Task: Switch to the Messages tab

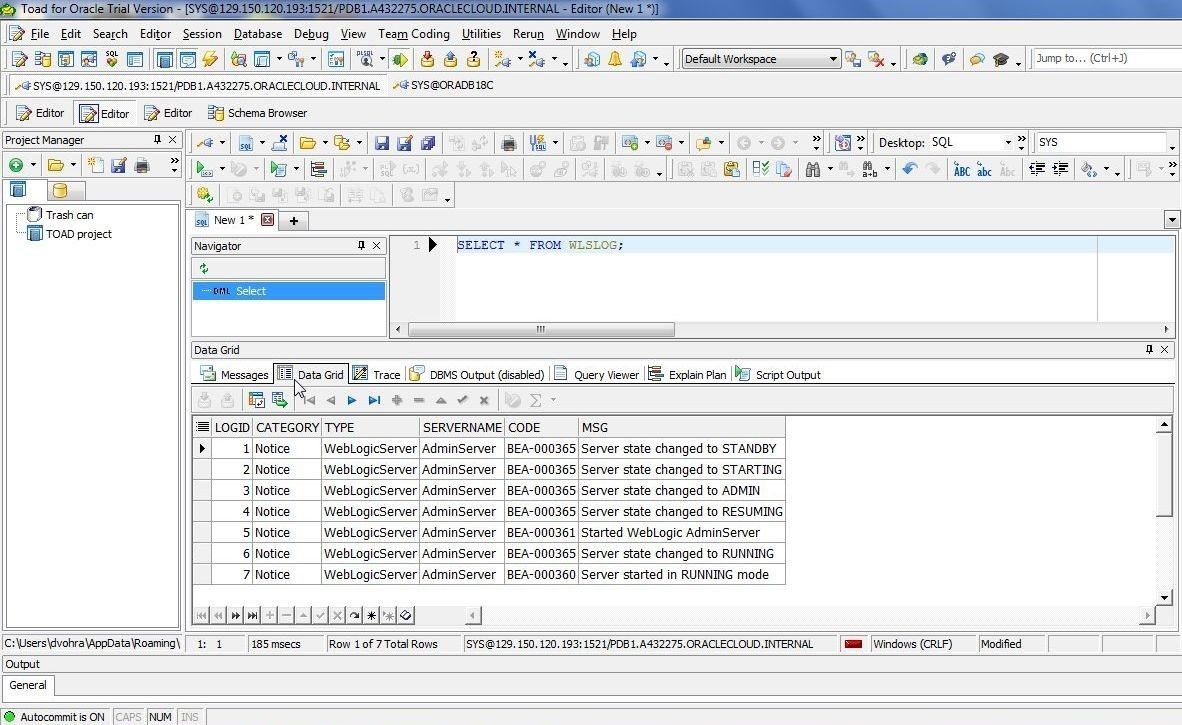Action: [x=234, y=375]
